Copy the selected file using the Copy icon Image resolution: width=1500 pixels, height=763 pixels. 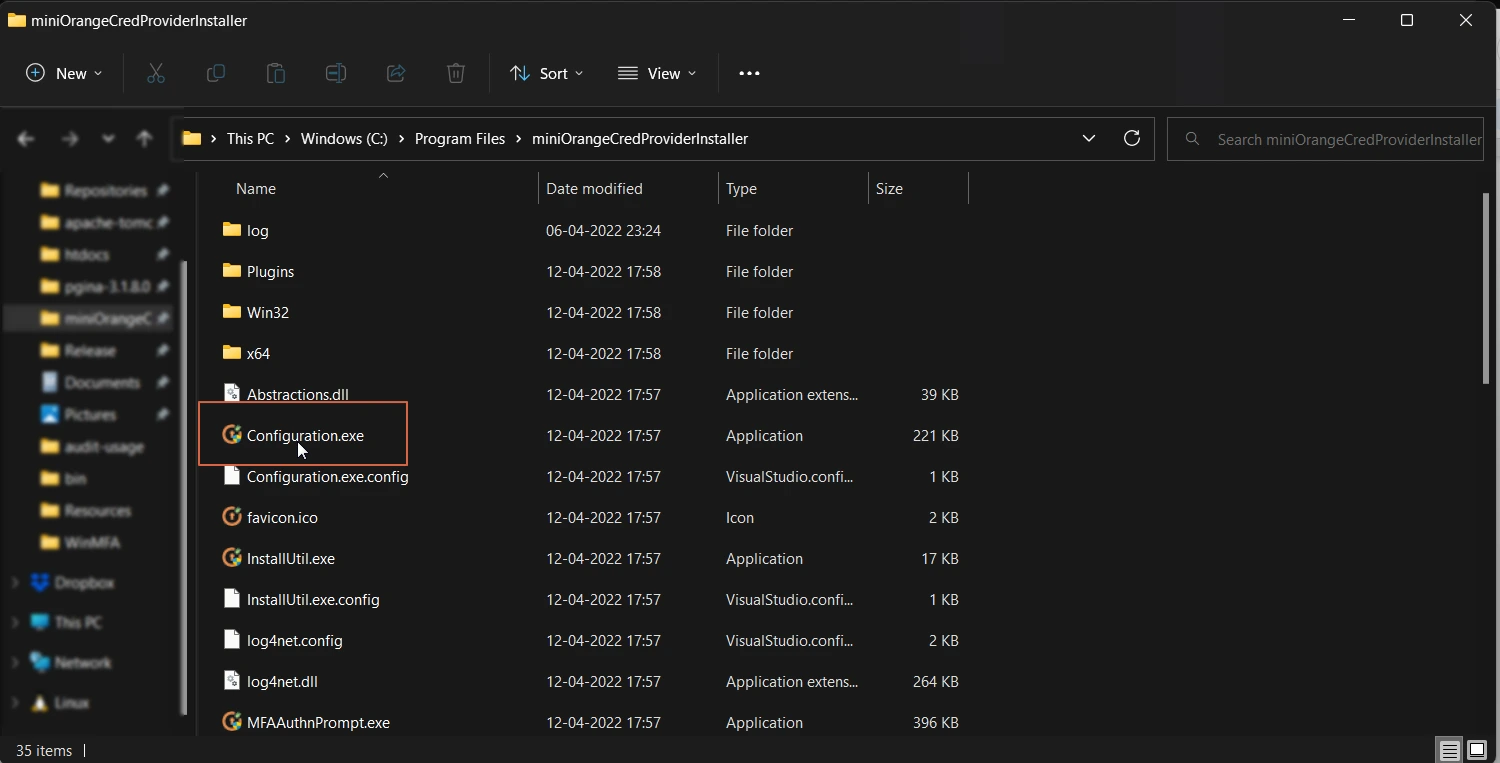pos(215,73)
